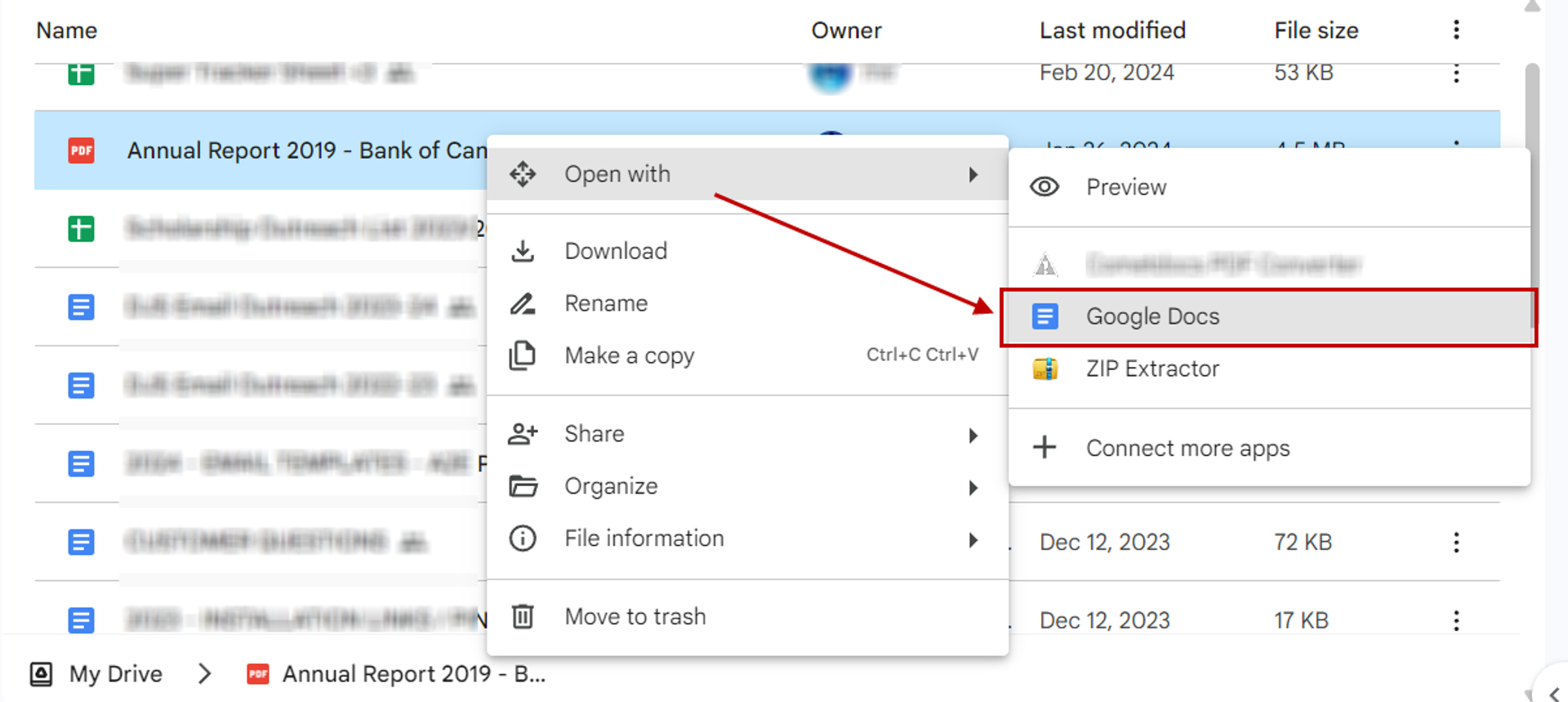Click the Move to trash bin icon
The height and width of the screenshot is (702, 1568).
coord(523,616)
